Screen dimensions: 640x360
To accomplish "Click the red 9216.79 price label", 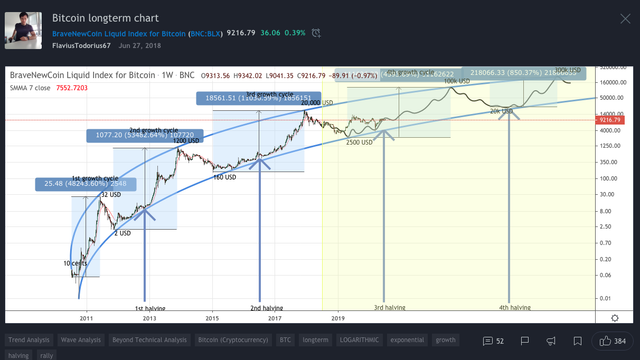I will pos(610,120).
